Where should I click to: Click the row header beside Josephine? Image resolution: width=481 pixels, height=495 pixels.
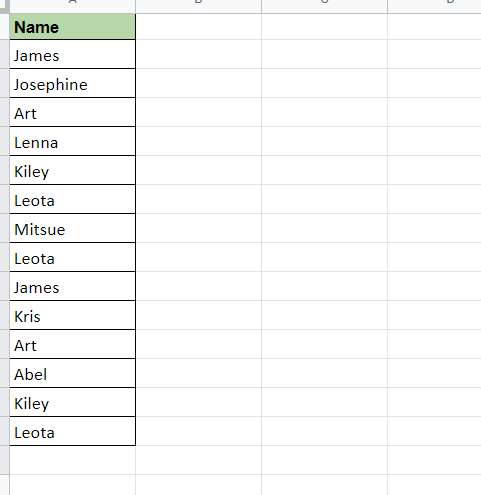coord(4,83)
